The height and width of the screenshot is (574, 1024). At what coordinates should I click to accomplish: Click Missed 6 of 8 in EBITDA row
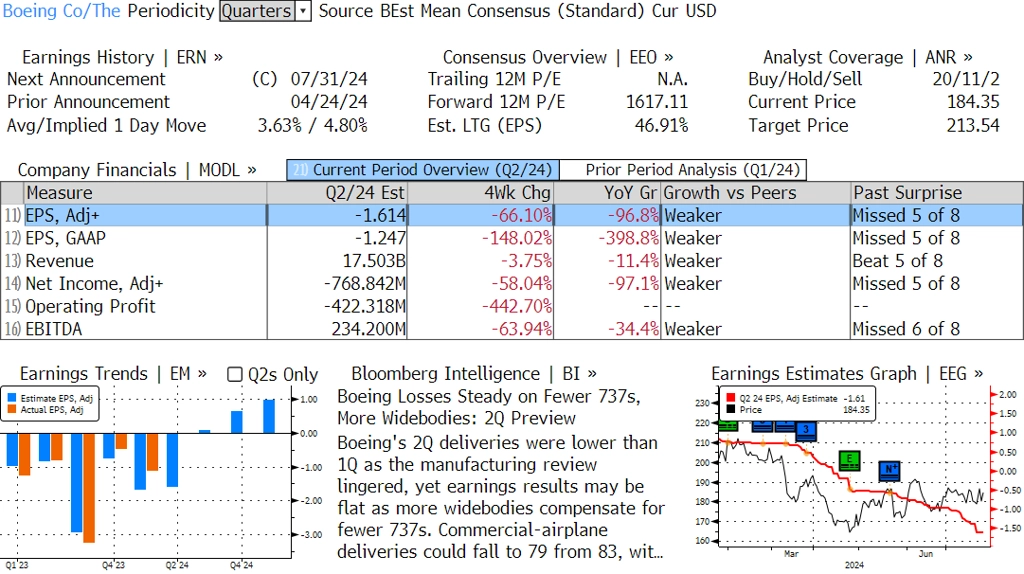tap(906, 329)
